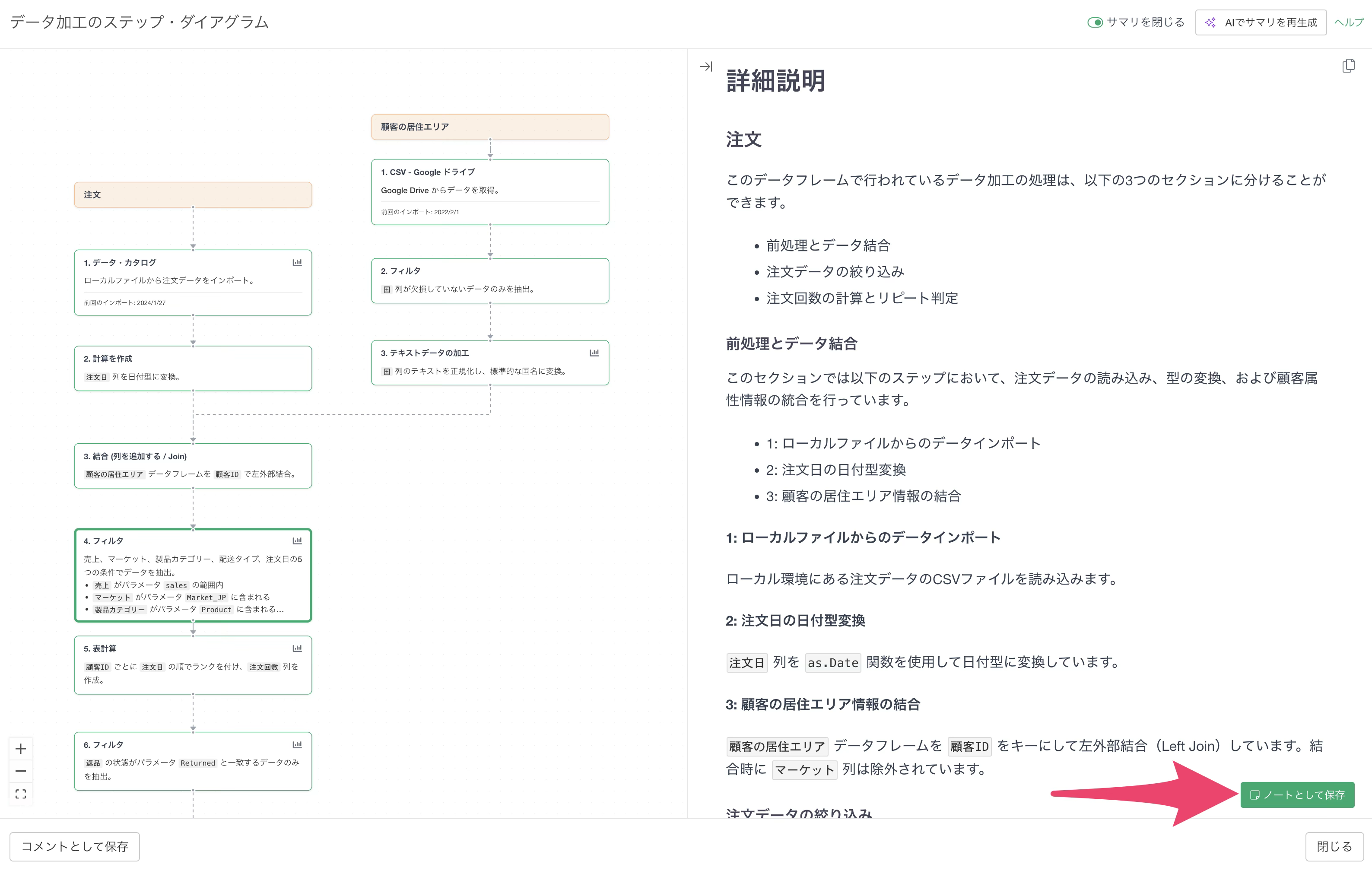Click AIでサマリを再生成 button
1372x871 pixels.
1260,22
